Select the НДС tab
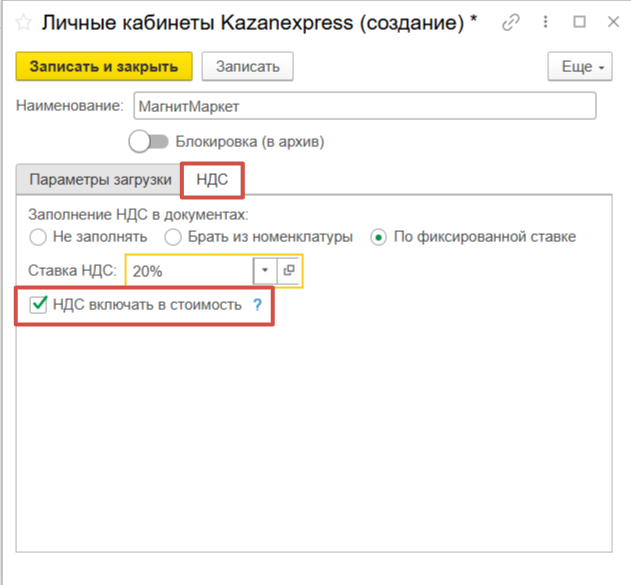Image resolution: width=631 pixels, height=585 pixels. pos(212,180)
